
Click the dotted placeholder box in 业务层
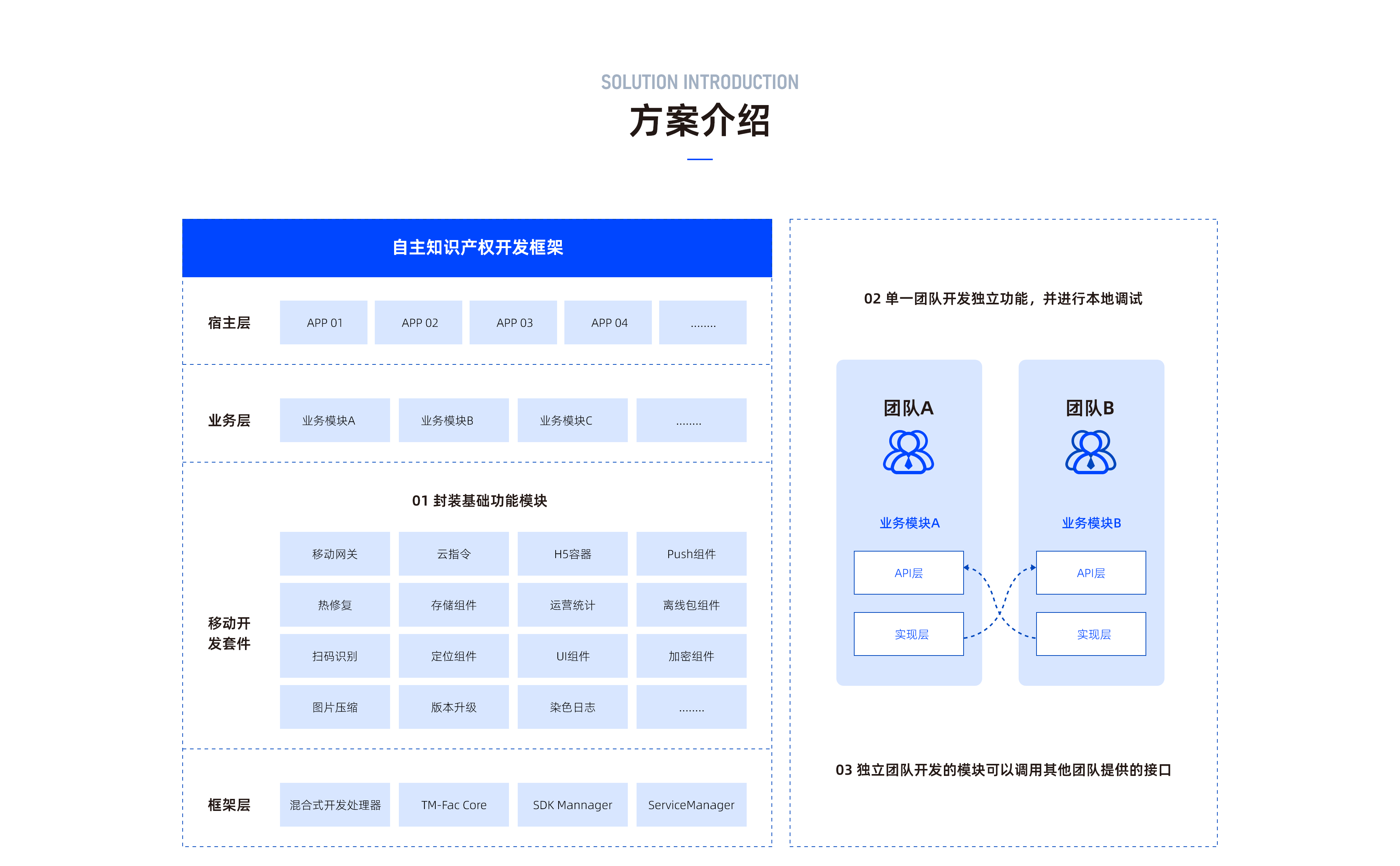tap(691, 420)
